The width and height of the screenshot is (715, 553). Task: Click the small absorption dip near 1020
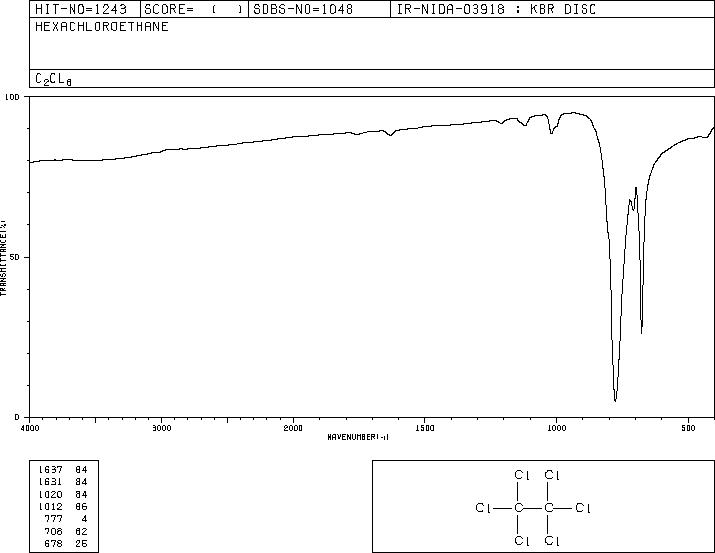pyautogui.click(x=551, y=133)
